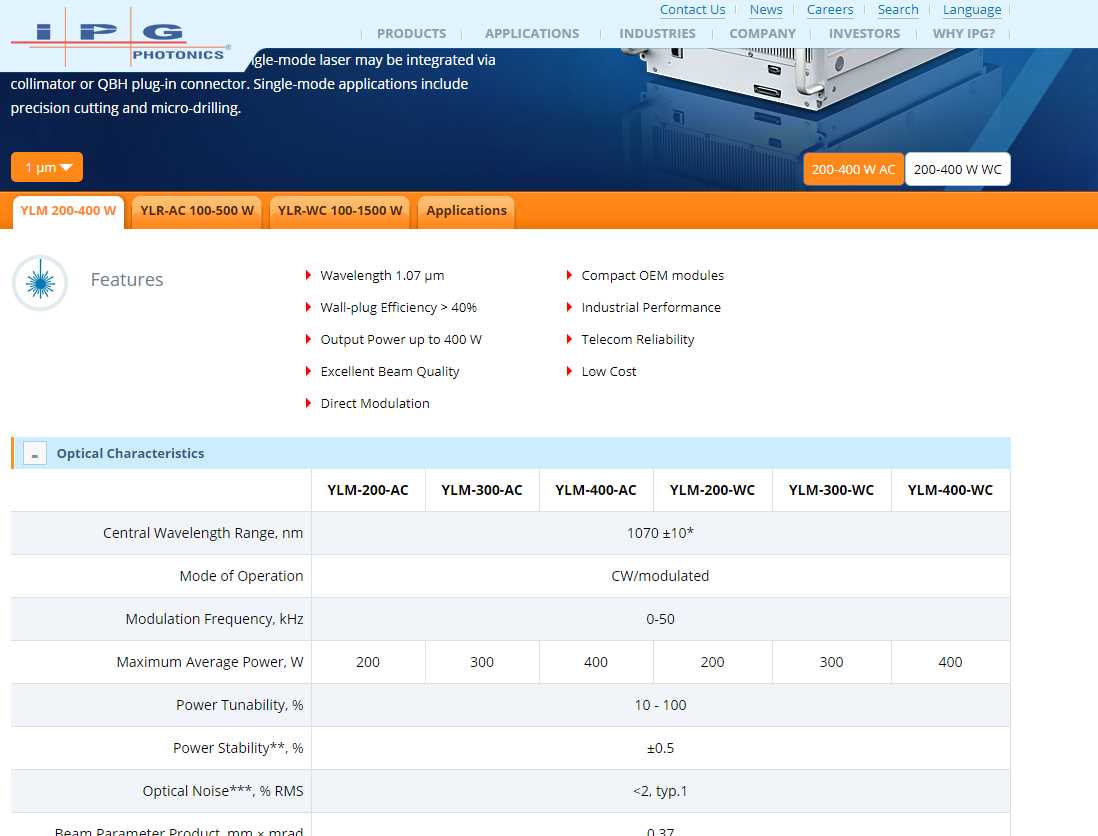Select the orange Applications tab
The width and height of the screenshot is (1098, 836).
pyautogui.click(x=466, y=211)
